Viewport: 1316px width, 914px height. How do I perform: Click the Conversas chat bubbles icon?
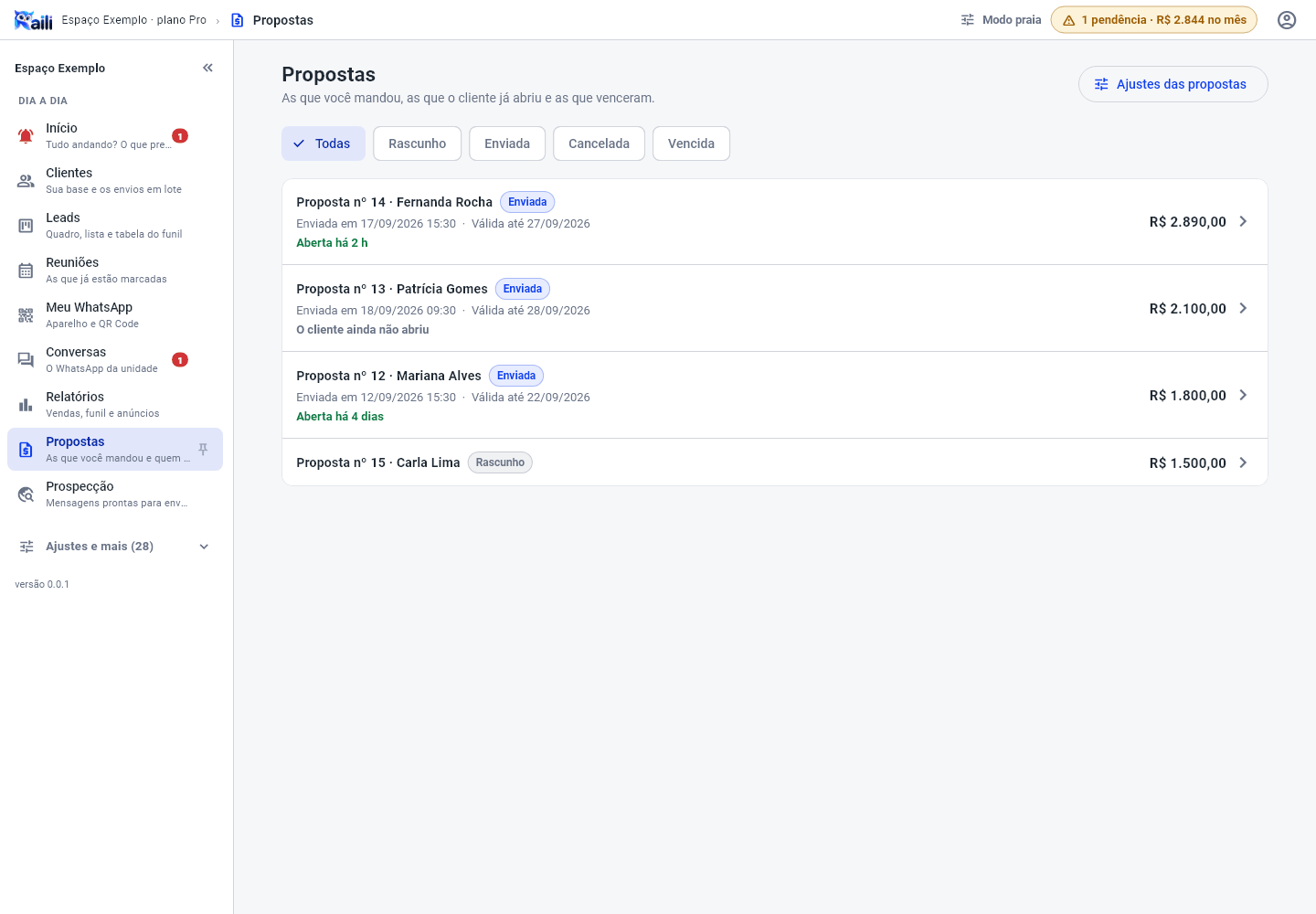pos(26,360)
